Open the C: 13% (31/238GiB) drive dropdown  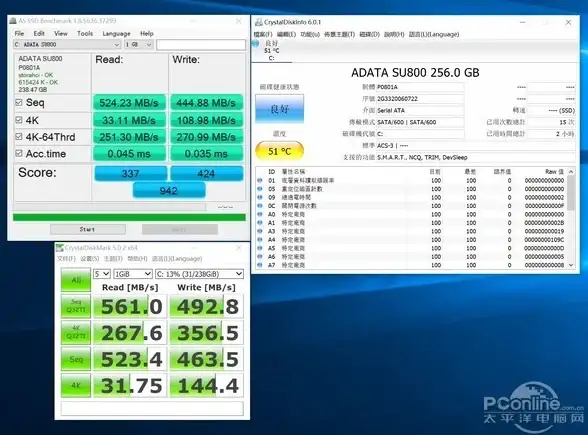200,274
